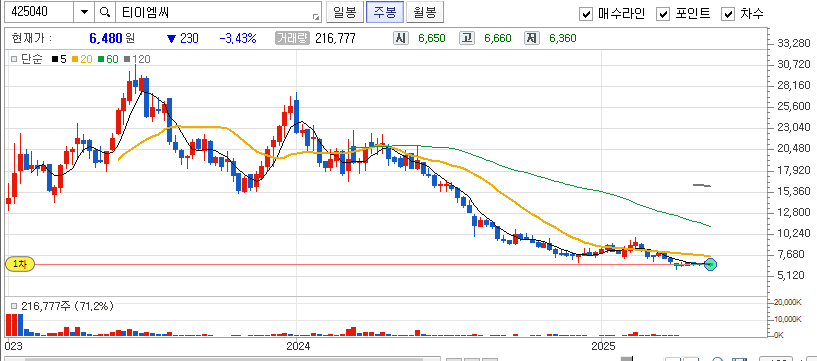
Task: Click the green 60-period MA legend
Action: 108,59
